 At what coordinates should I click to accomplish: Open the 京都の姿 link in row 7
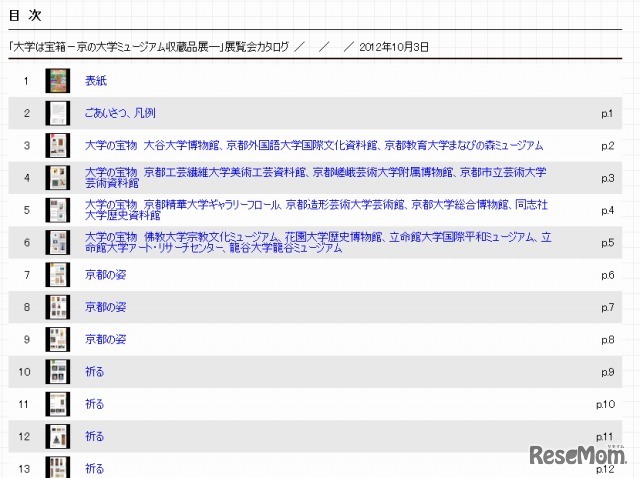105,275
